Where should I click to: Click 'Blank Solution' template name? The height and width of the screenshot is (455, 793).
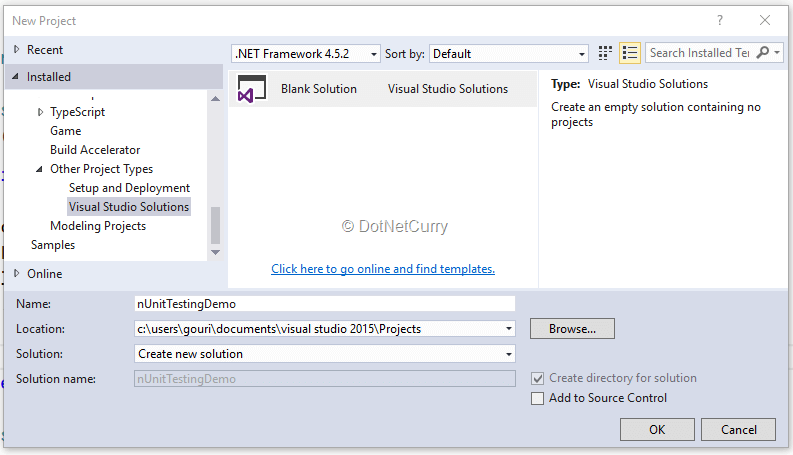pyautogui.click(x=319, y=89)
